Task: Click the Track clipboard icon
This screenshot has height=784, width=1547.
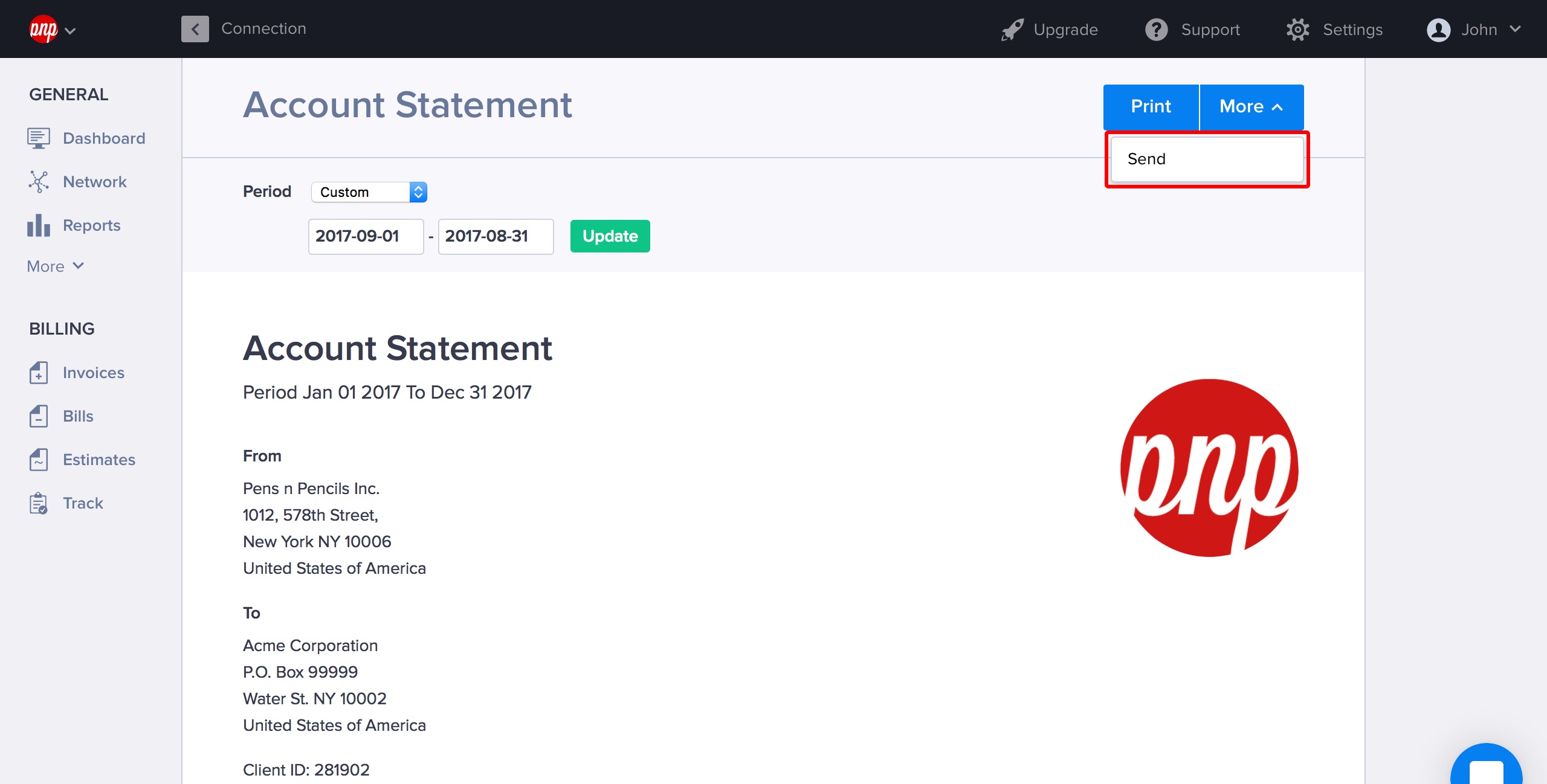Action: click(x=38, y=503)
